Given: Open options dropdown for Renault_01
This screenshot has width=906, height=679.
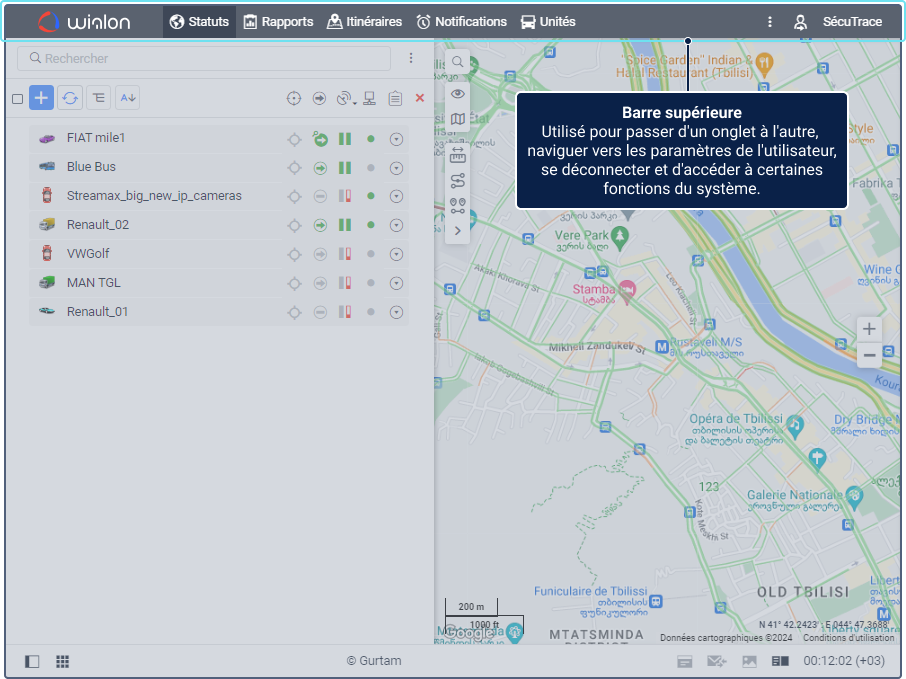Looking at the screenshot, I should click(396, 313).
